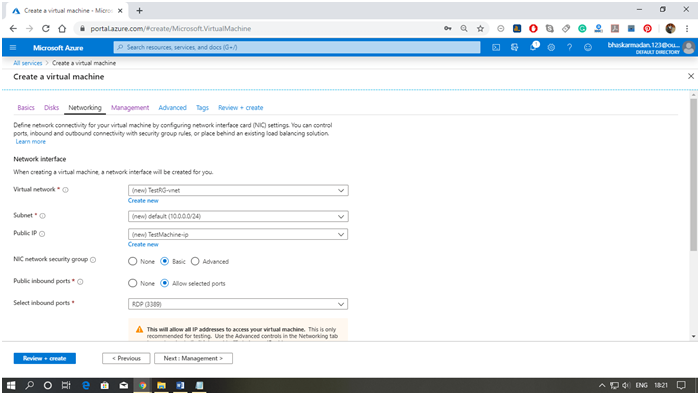Open the Action Center notifications icon
The height and width of the screenshot is (395, 700).
coord(681,385)
